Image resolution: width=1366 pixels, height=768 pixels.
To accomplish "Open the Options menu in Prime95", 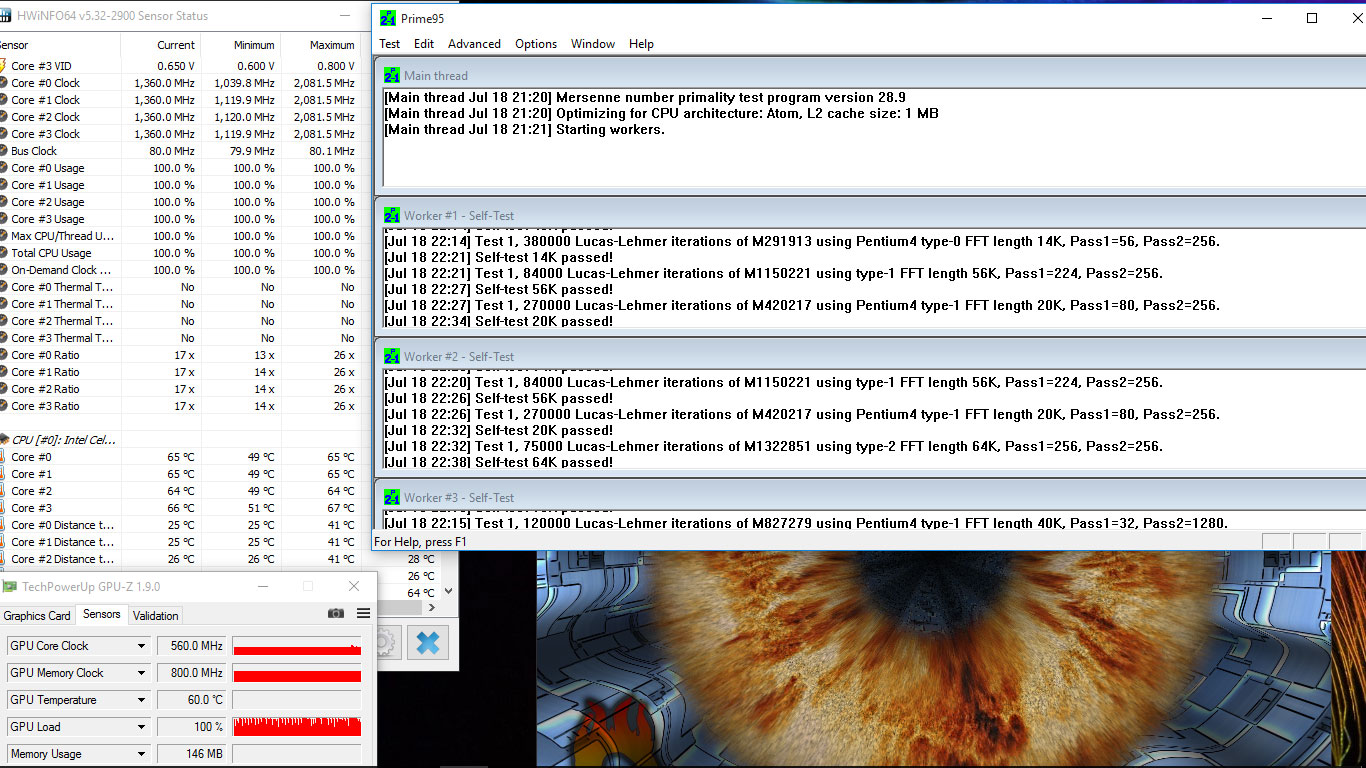I will point(536,44).
